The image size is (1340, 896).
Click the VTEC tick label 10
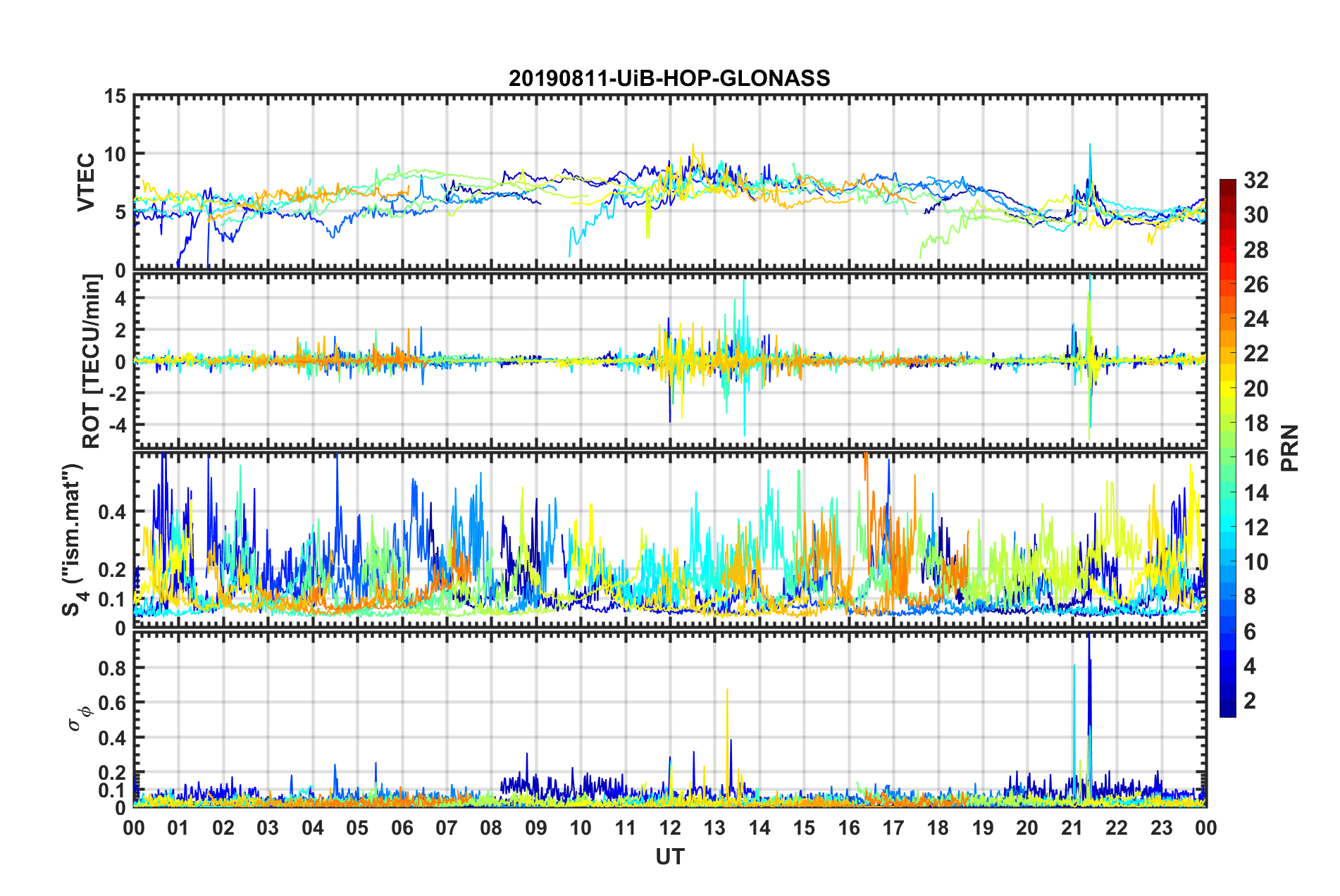(x=115, y=154)
